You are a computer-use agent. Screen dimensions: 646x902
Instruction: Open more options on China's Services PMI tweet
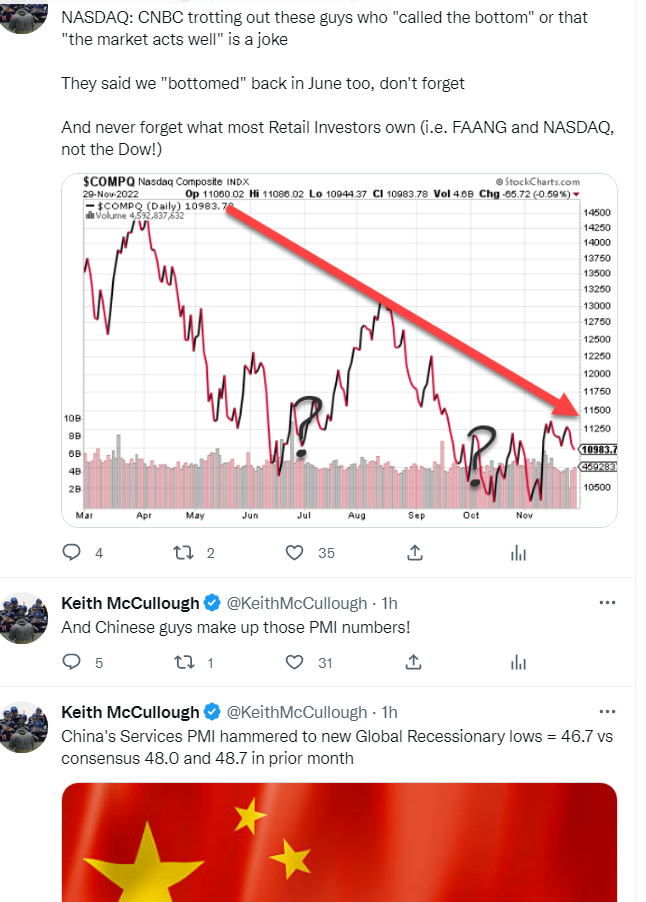click(607, 712)
